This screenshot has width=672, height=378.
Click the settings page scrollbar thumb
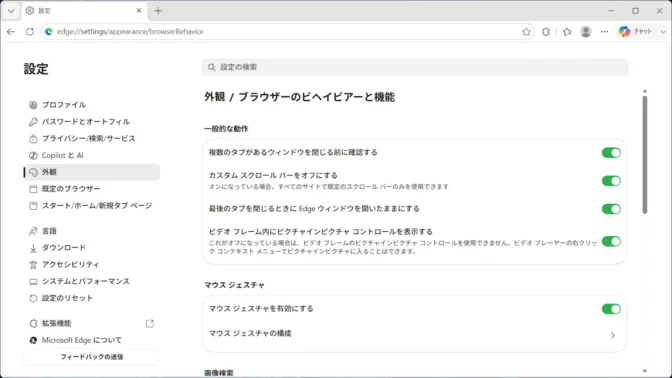pyautogui.click(x=645, y=154)
